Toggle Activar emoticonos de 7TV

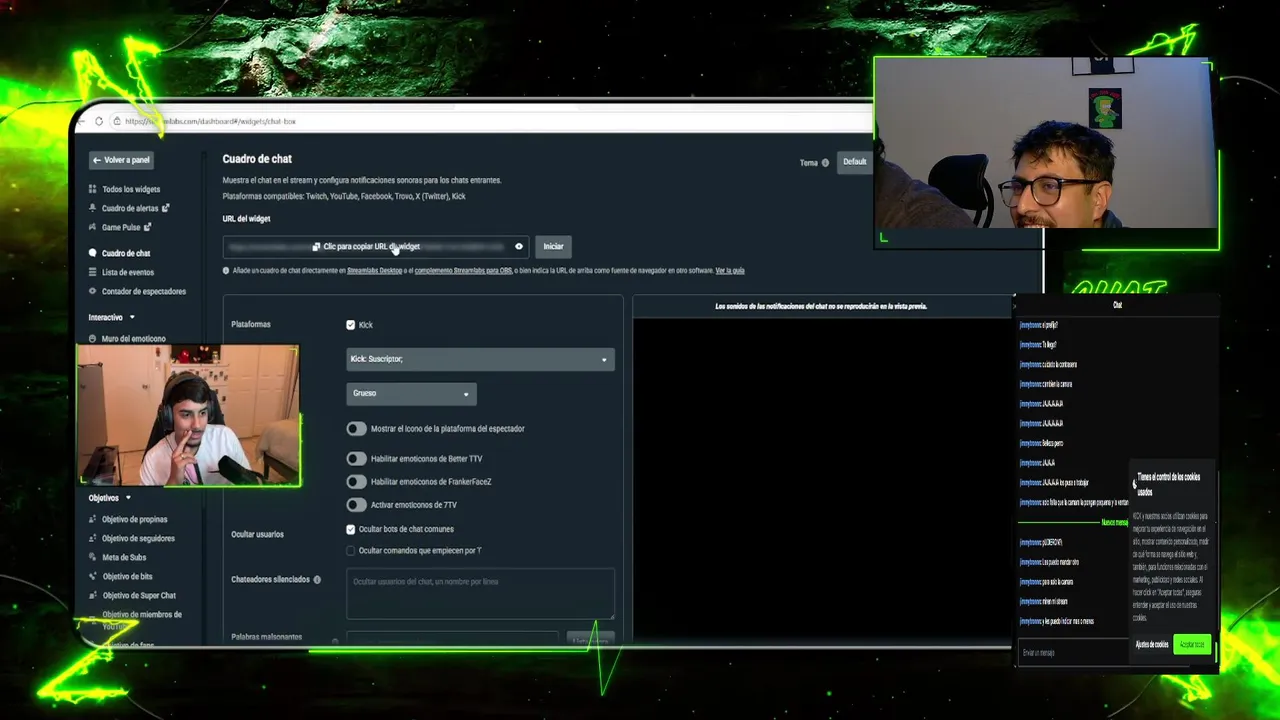pyautogui.click(x=356, y=505)
